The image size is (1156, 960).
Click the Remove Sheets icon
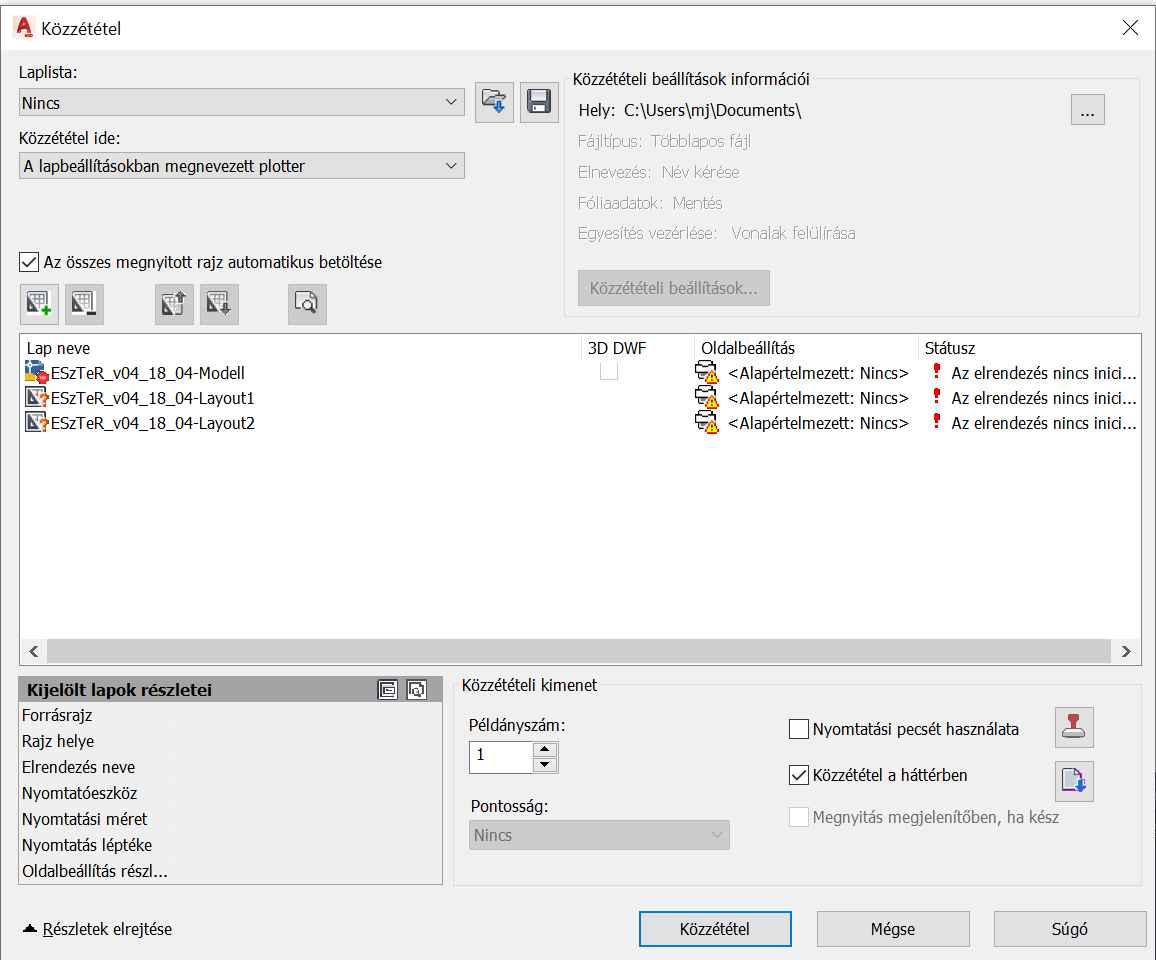point(84,304)
